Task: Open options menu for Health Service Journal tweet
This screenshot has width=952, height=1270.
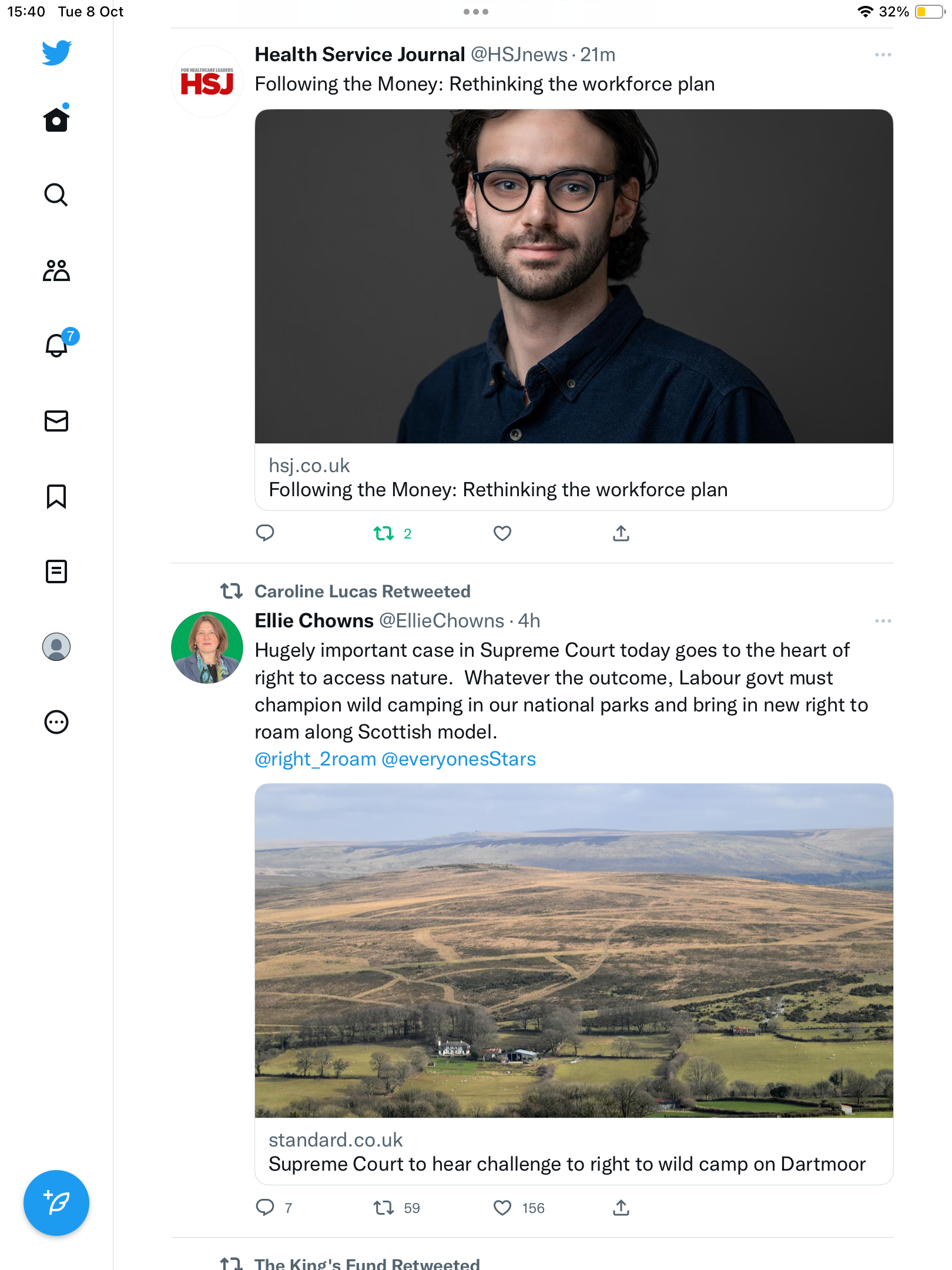Action: [883, 55]
